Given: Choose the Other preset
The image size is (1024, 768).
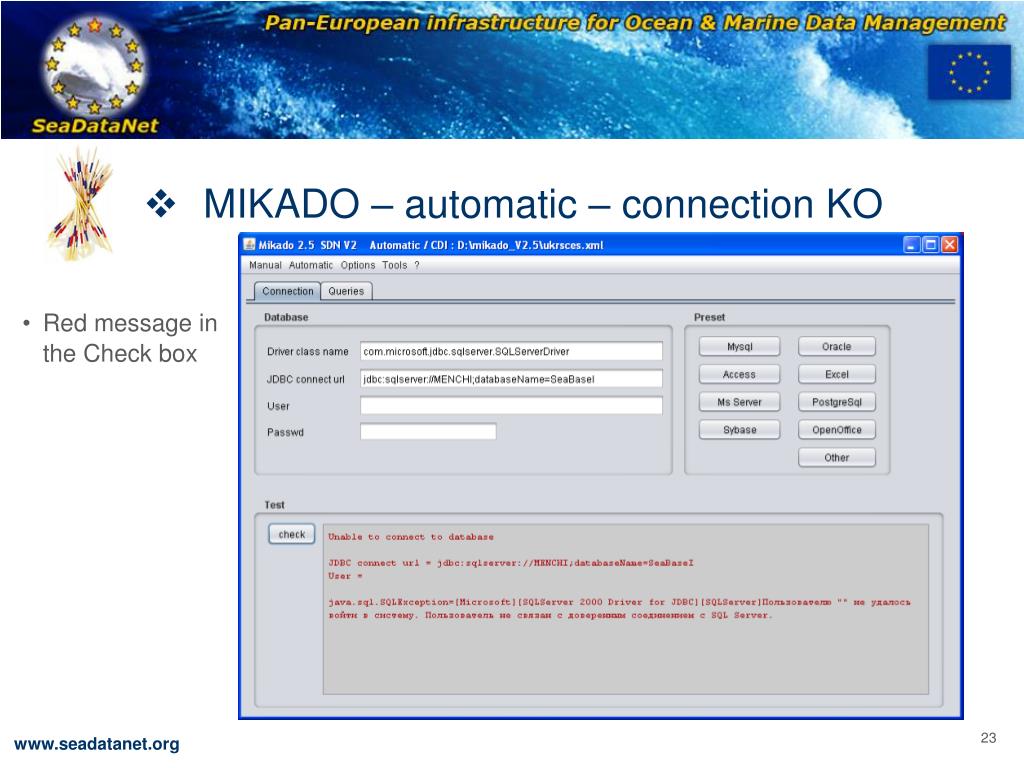Looking at the screenshot, I should [x=837, y=458].
